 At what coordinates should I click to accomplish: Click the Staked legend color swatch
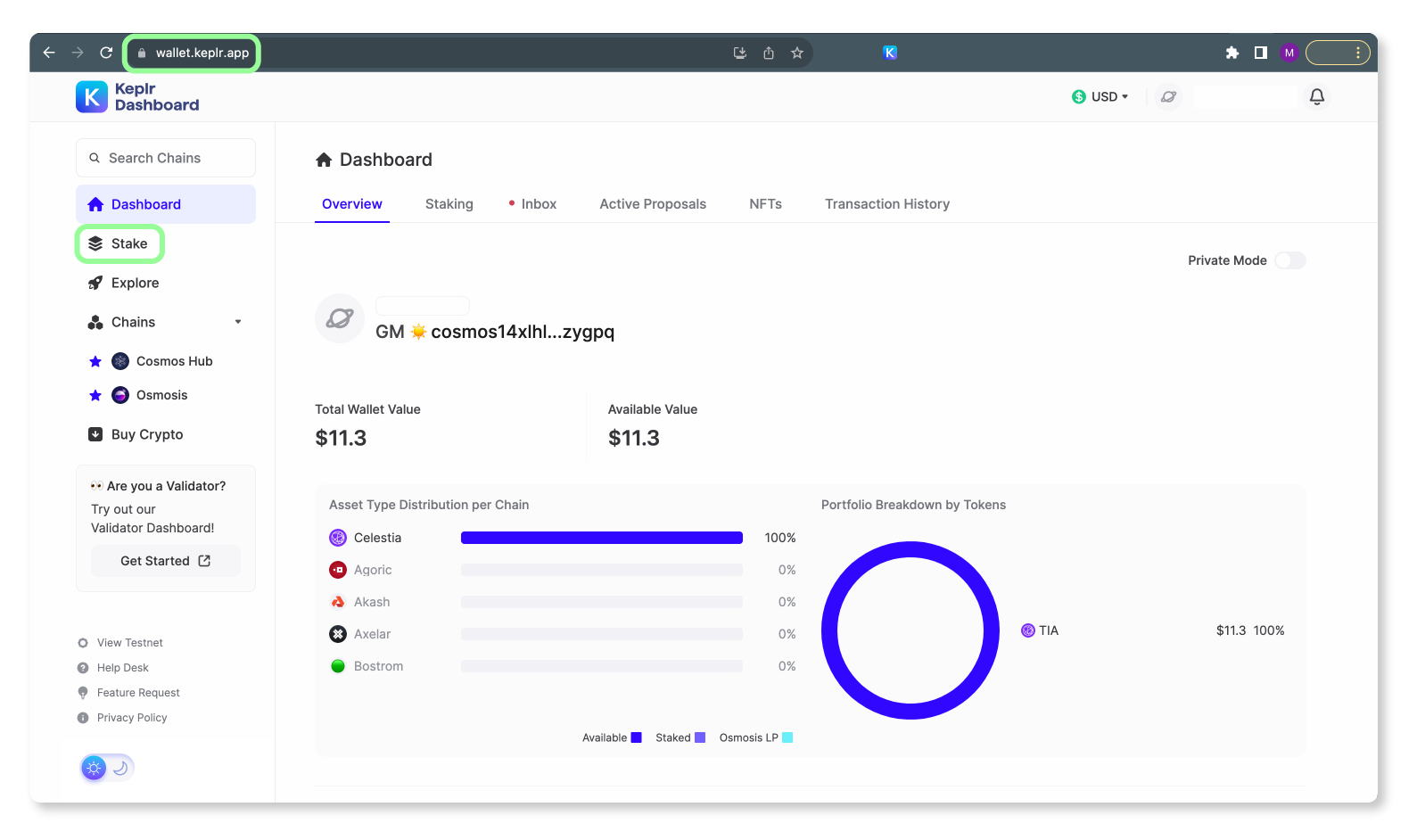[700, 737]
